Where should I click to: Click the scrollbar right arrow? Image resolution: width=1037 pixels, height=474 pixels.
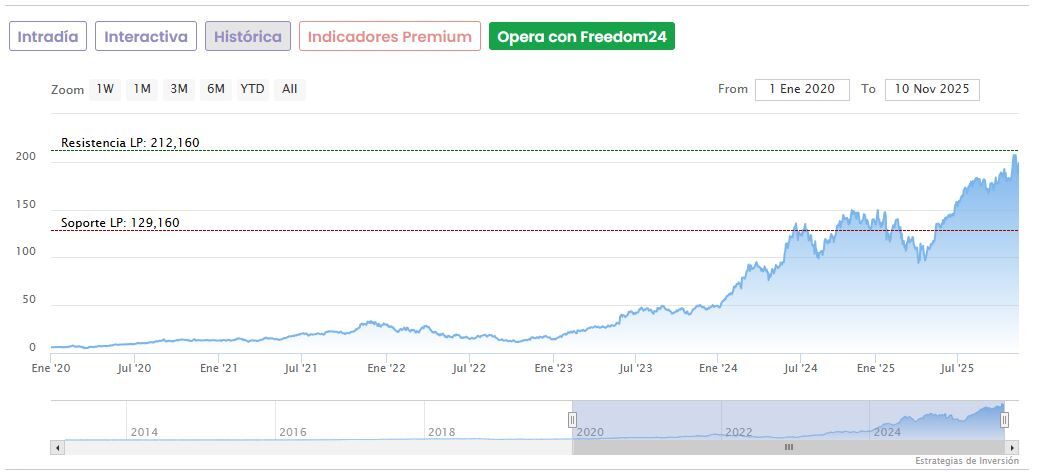coord(1012,447)
